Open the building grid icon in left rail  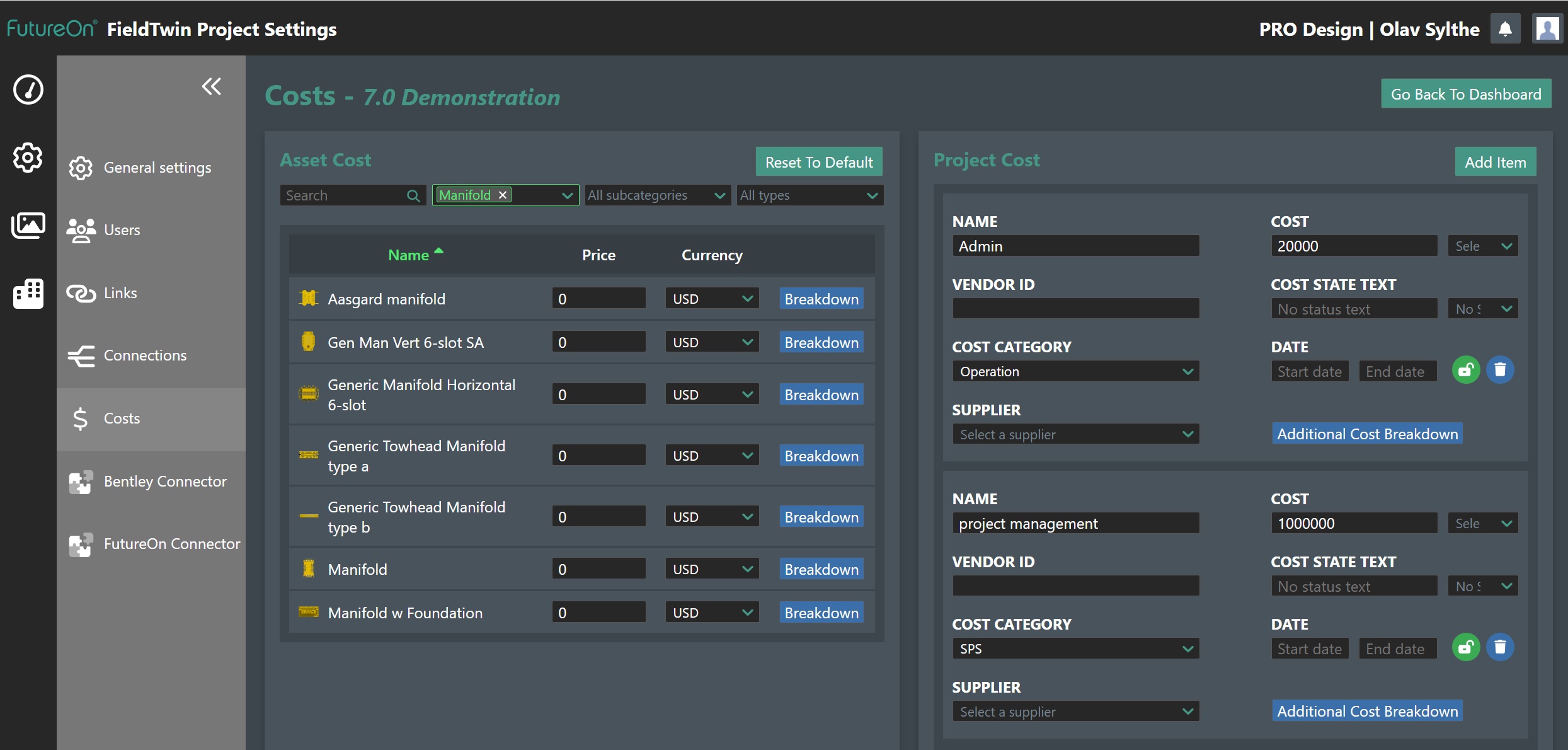pyautogui.click(x=28, y=293)
